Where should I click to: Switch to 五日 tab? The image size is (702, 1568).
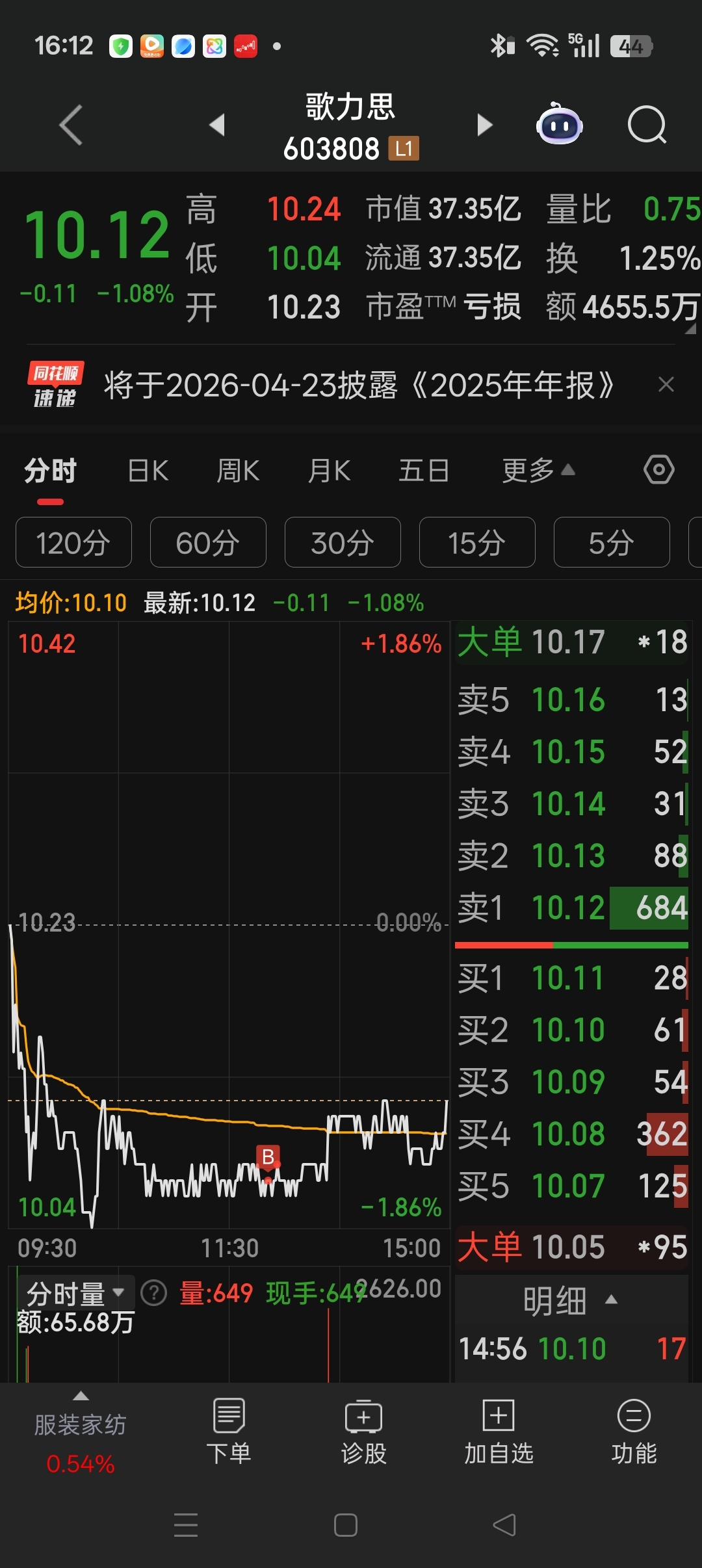[424, 471]
